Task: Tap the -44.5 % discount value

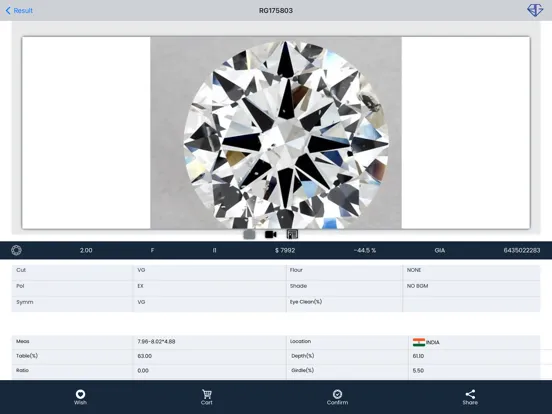Action: point(365,250)
